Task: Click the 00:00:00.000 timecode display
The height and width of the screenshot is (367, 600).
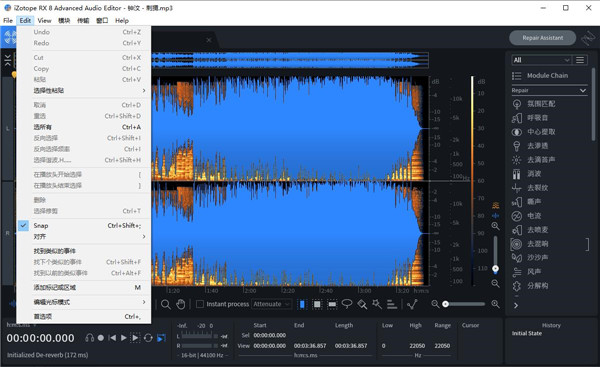Action: click(x=40, y=338)
